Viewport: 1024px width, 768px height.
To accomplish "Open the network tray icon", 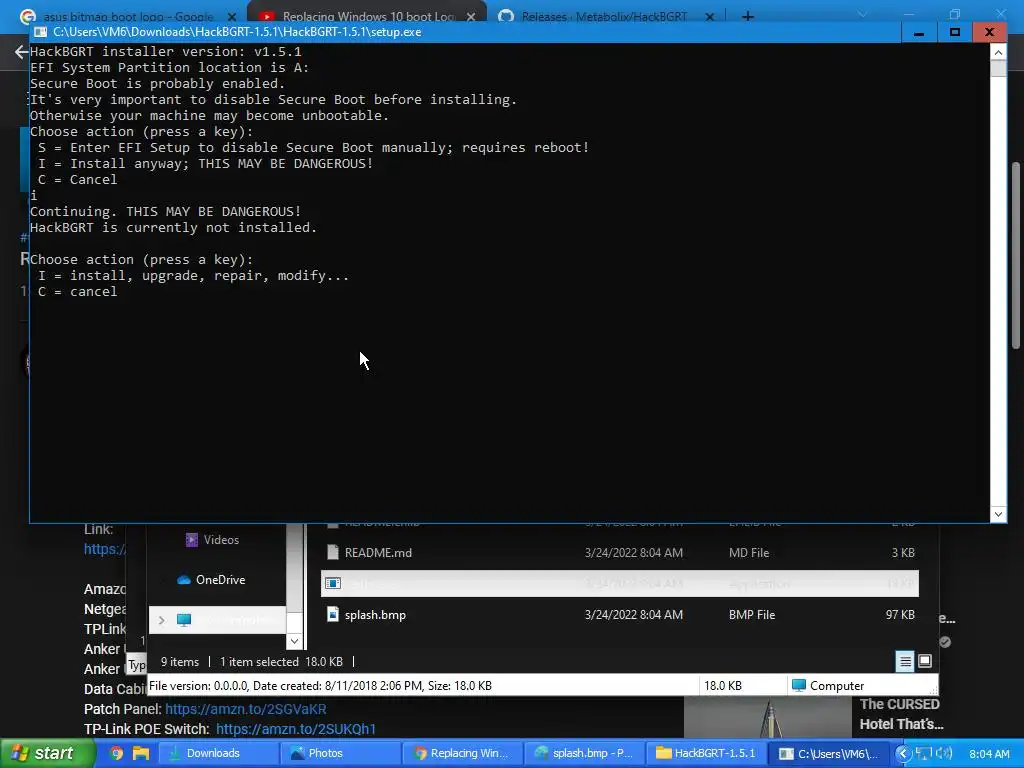I will click(x=924, y=754).
